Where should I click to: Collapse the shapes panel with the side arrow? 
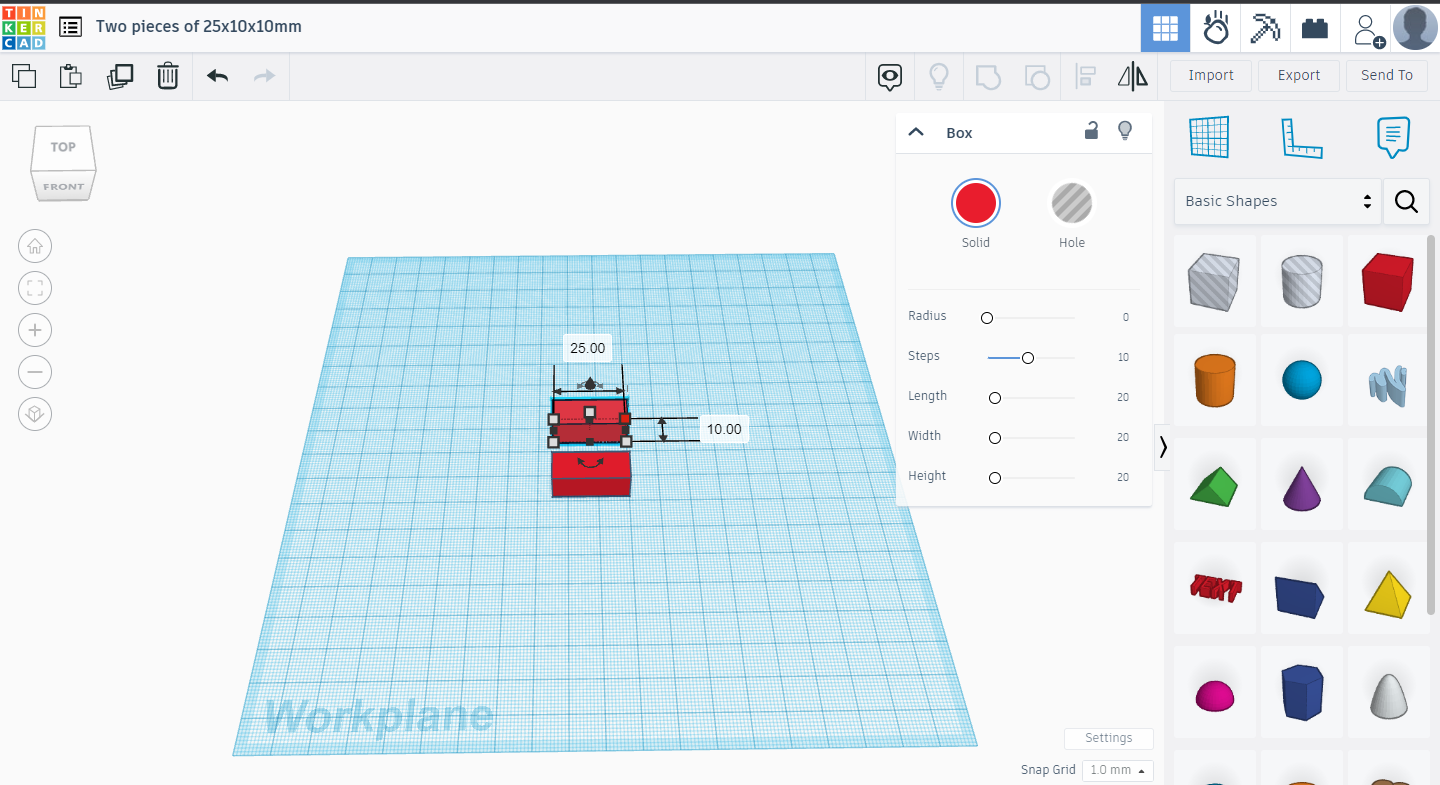pyautogui.click(x=1163, y=448)
